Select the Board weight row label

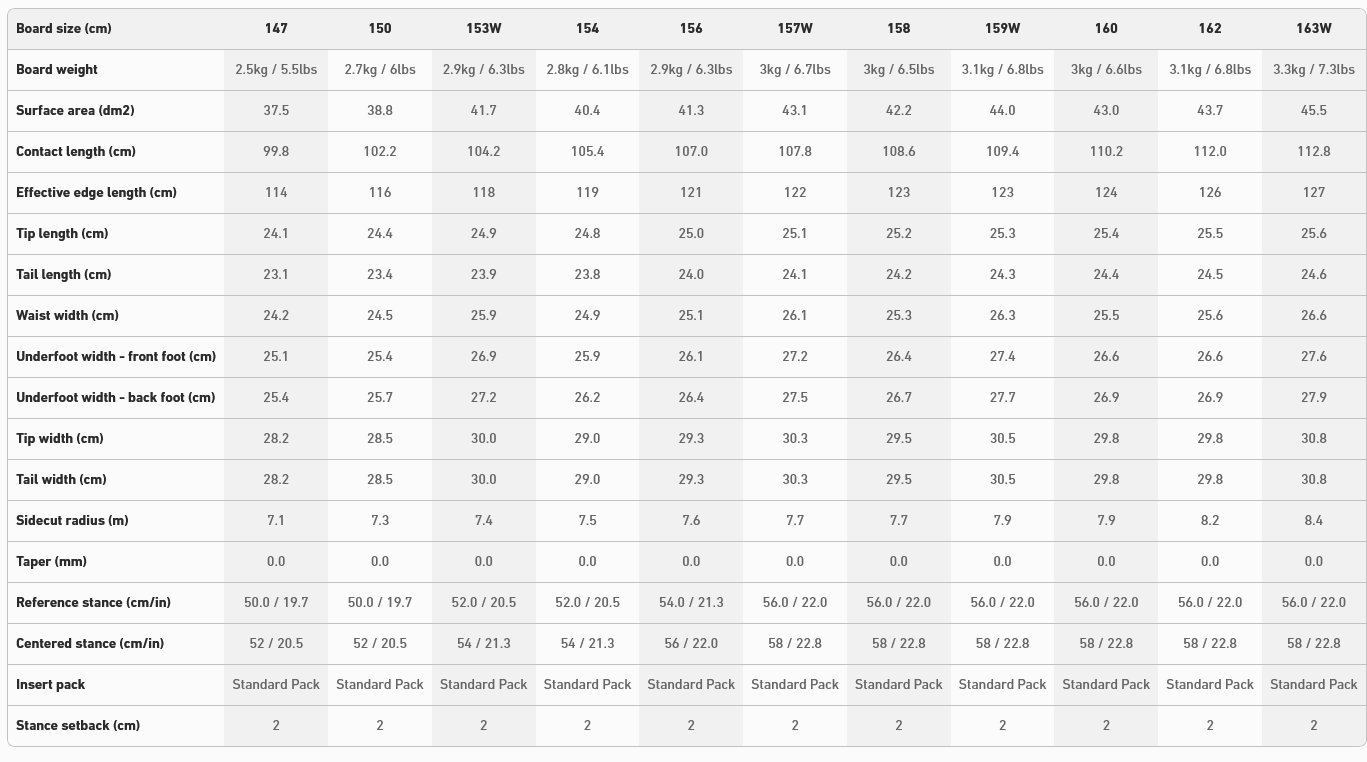tap(57, 69)
